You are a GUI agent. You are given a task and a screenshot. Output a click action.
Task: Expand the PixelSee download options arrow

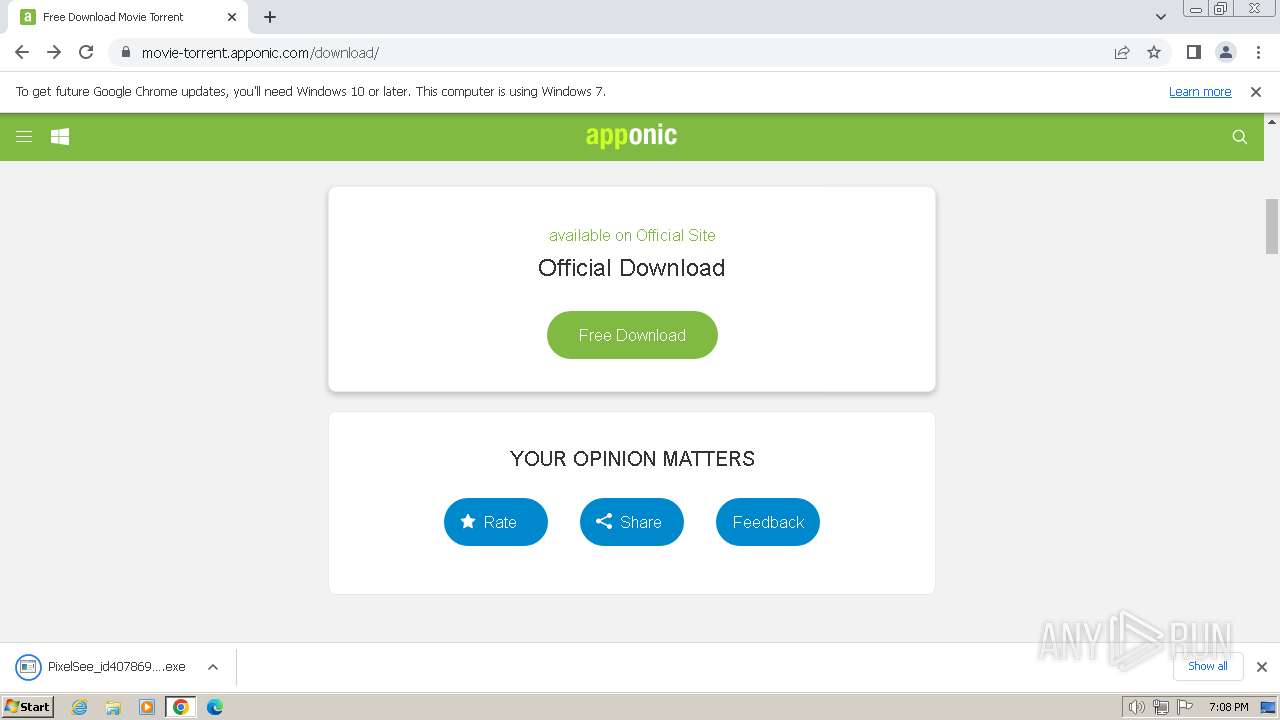click(213, 667)
